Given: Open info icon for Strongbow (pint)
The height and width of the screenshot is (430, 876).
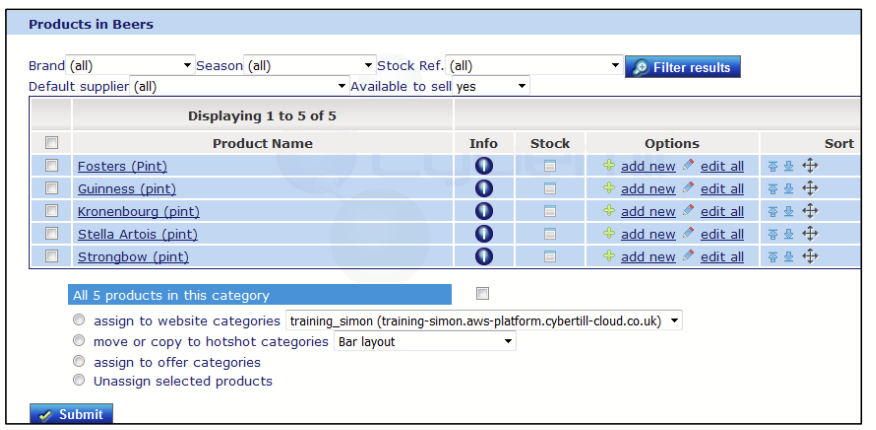Looking at the screenshot, I should click(x=484, y=256).
